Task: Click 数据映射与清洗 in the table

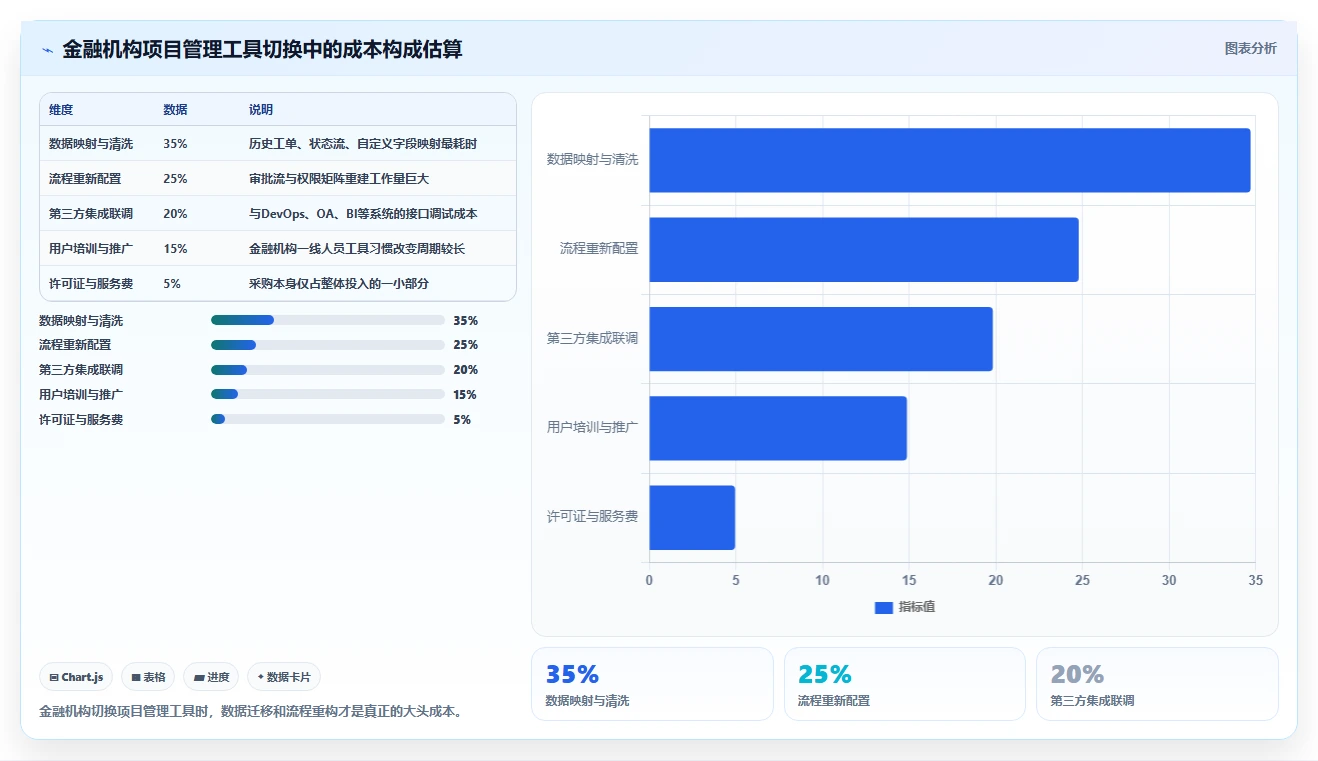Action: [x=91, y=144]
